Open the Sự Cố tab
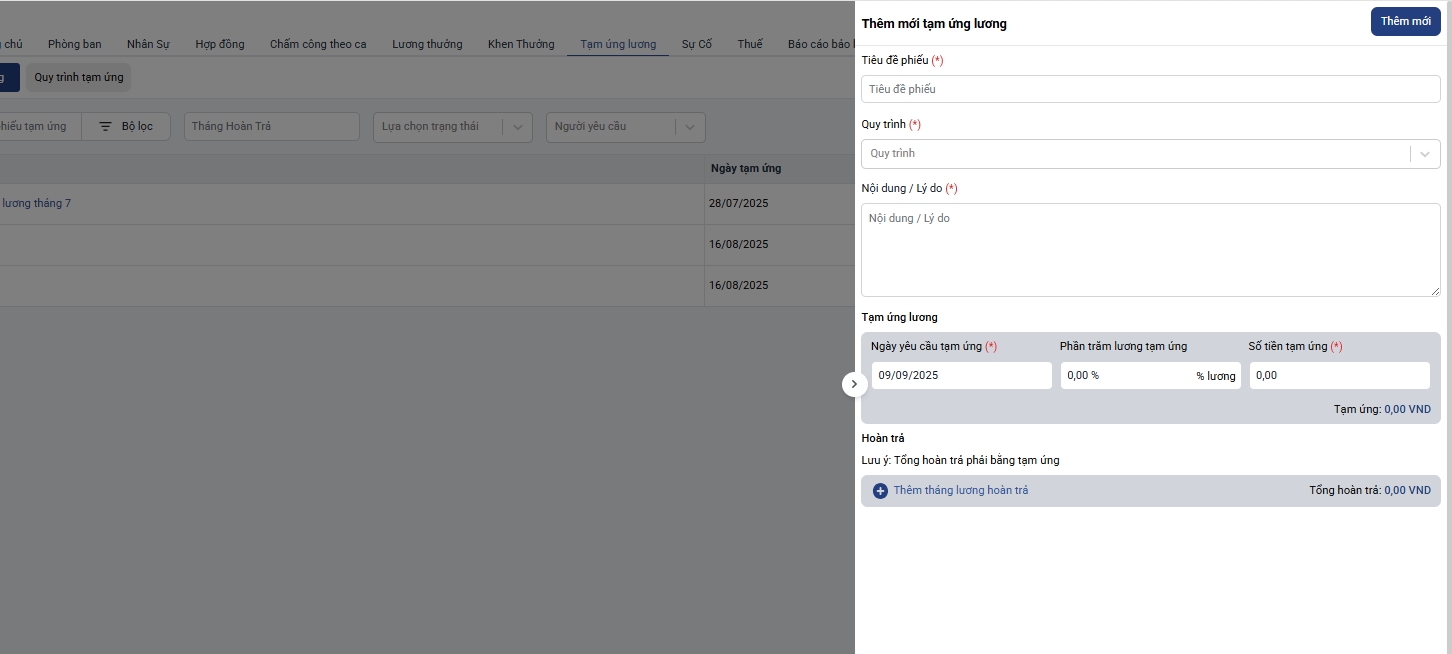The width and height of the screenshot is (1452, 654). point(696,44)
